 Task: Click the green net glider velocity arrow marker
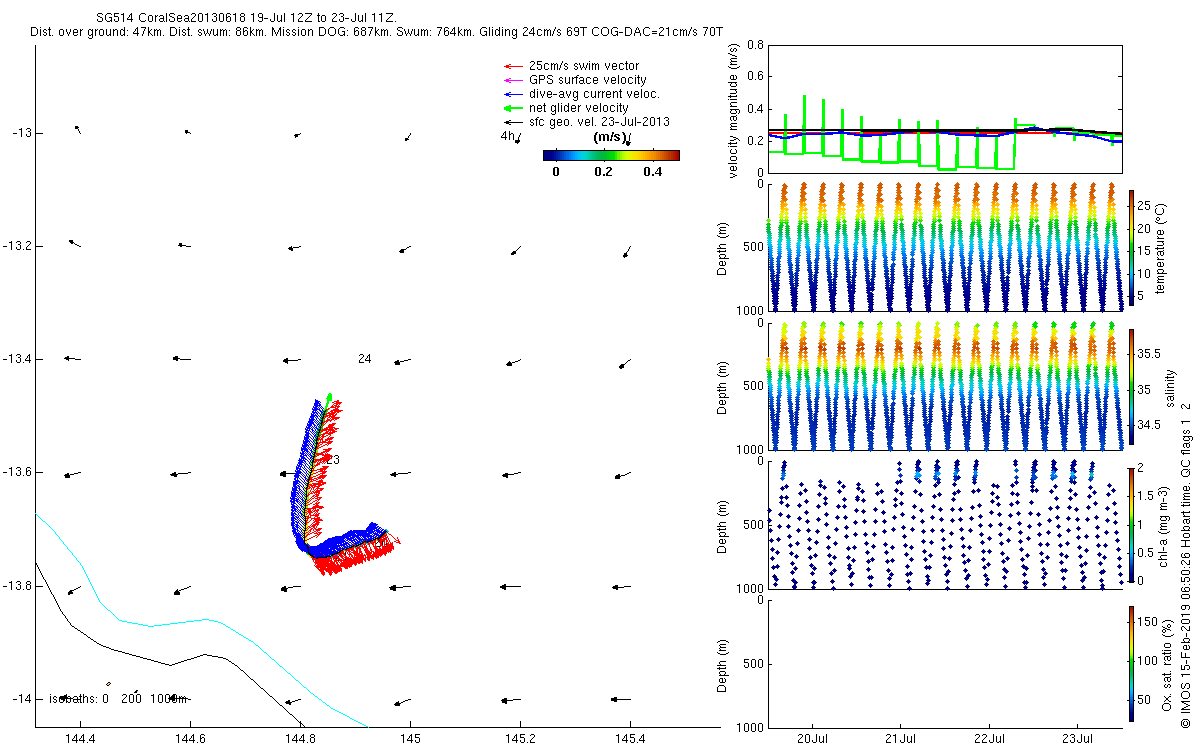coord(511,108)
